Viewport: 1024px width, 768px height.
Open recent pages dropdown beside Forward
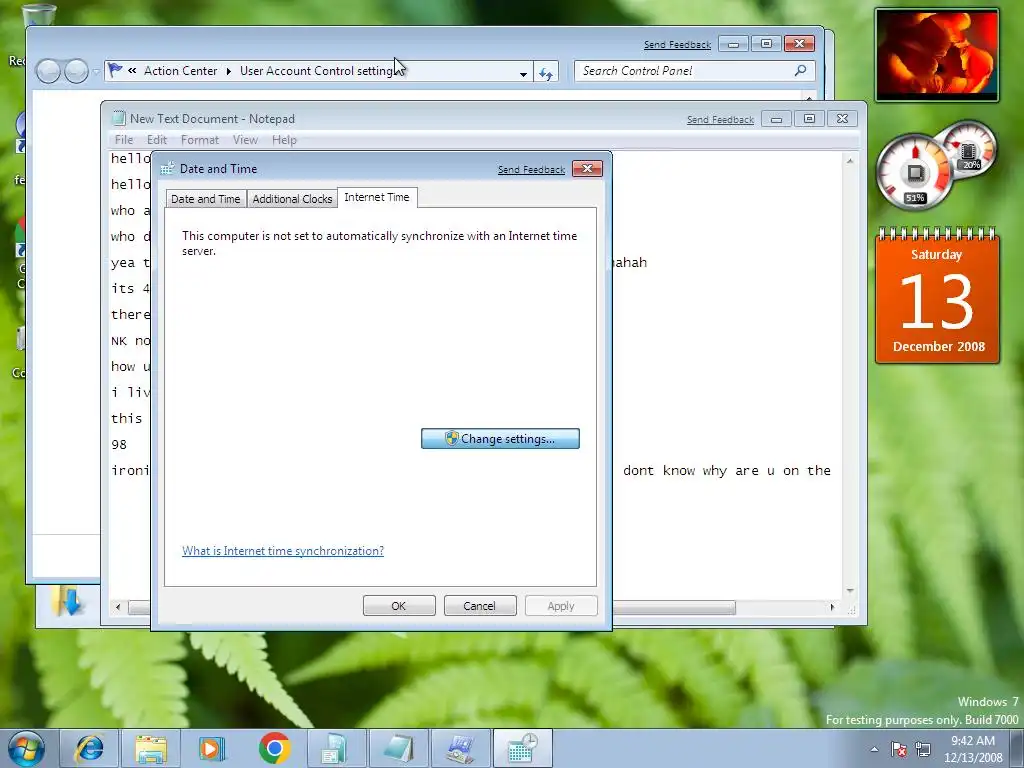(x=96, y=71)
